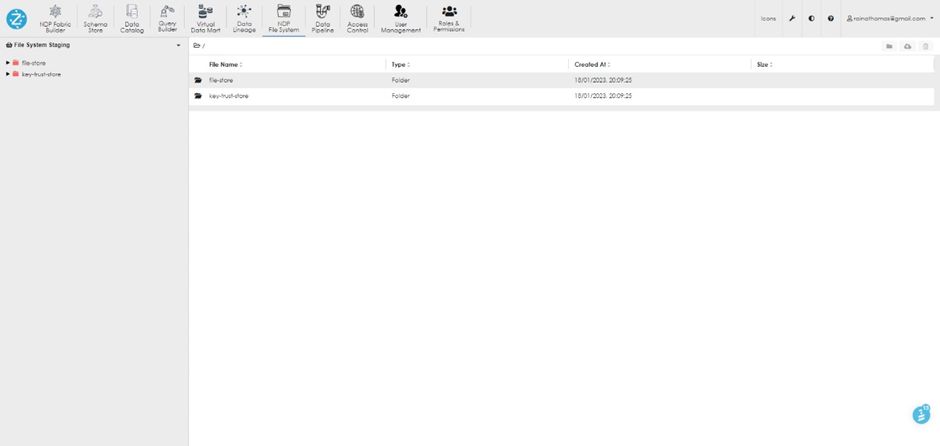Viewport: 940px width, 446px height.
Task: Open the Data Lineage view
Action: [244, 18]
